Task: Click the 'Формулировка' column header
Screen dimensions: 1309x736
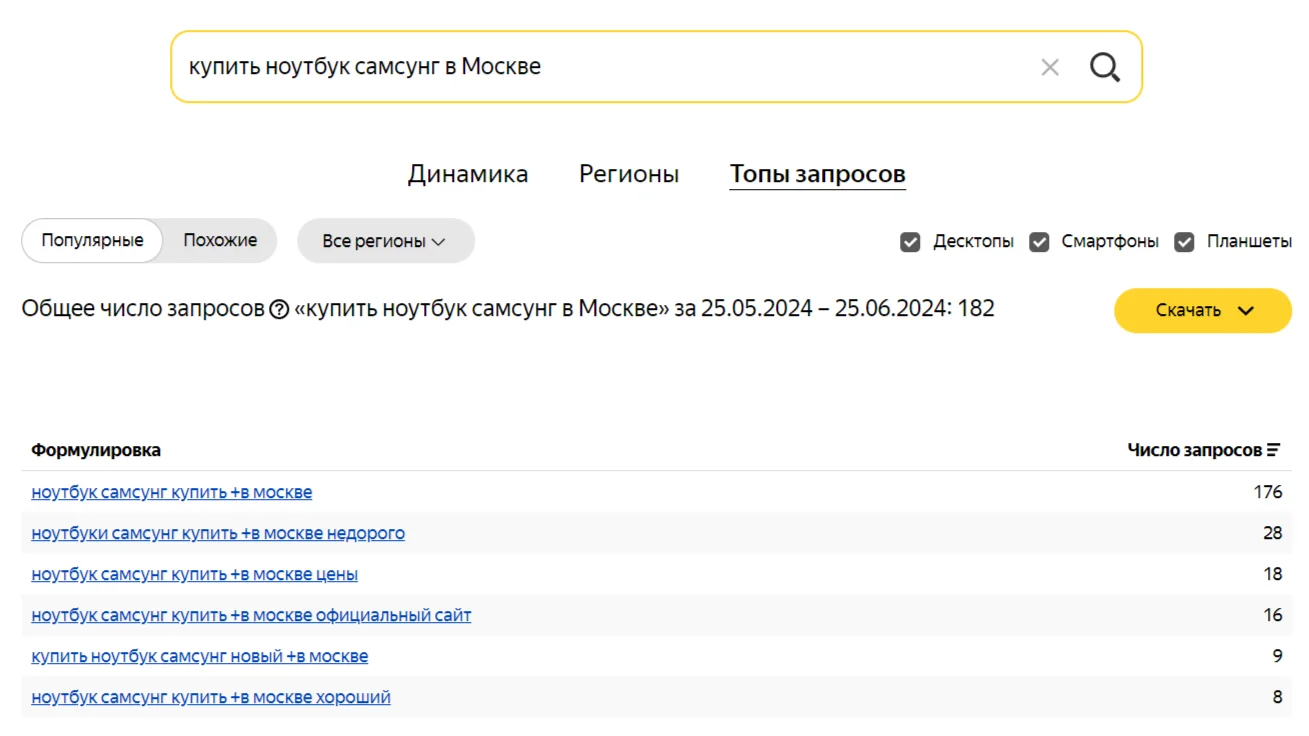Action: pos(96,450)
